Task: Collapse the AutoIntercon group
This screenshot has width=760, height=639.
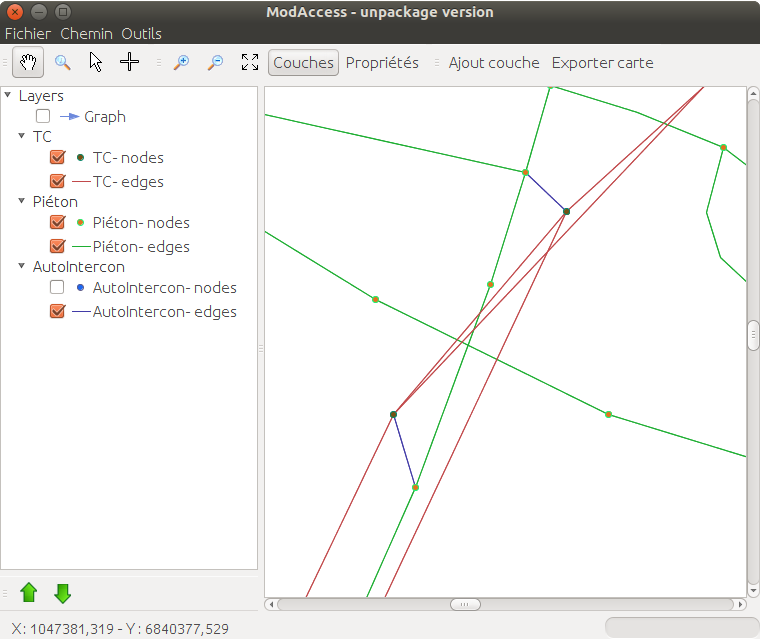Action: tap(21, 266)
